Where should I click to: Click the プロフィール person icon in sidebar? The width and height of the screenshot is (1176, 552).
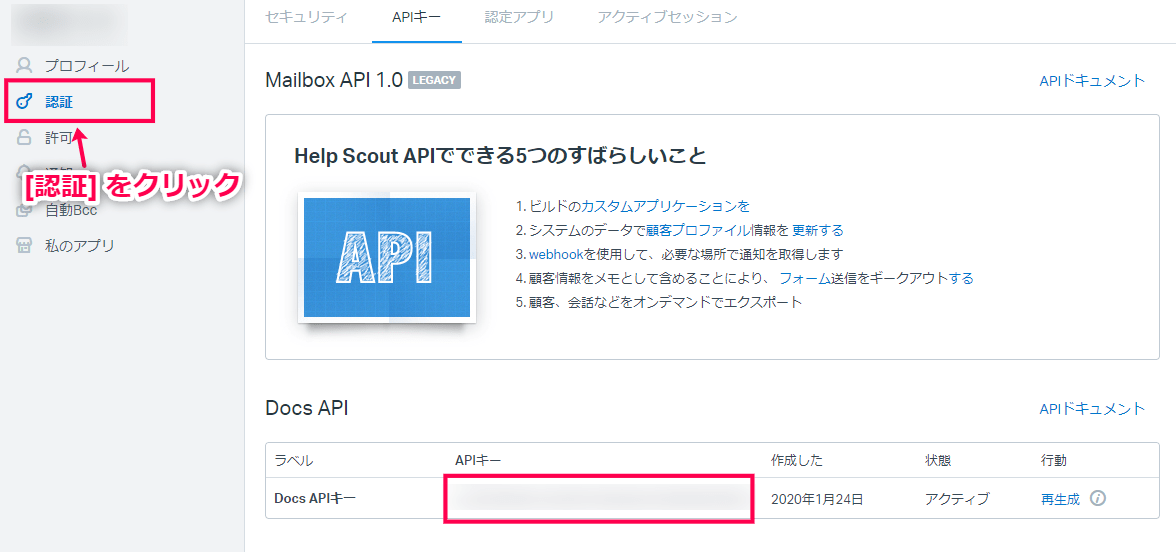click(x=24, y=65)
